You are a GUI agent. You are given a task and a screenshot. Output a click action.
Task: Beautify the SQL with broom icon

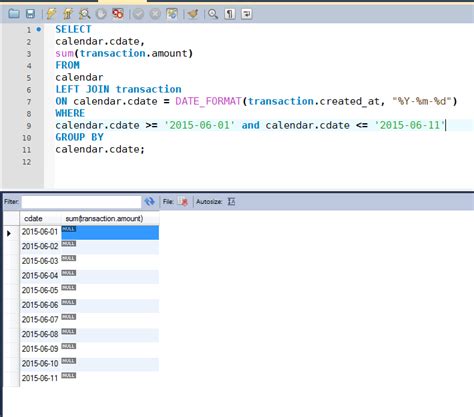point(193,14)
